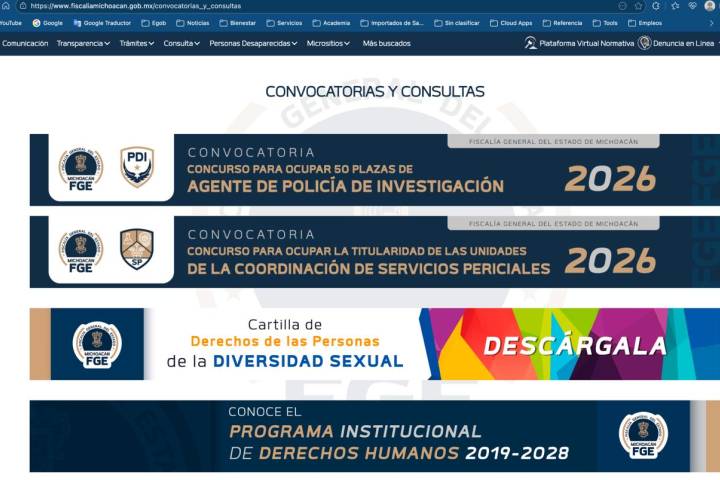This screenshot has height=480, width=720.
Task: Open the Cloud Apps bookmark folder
Action: click(510, 23)
